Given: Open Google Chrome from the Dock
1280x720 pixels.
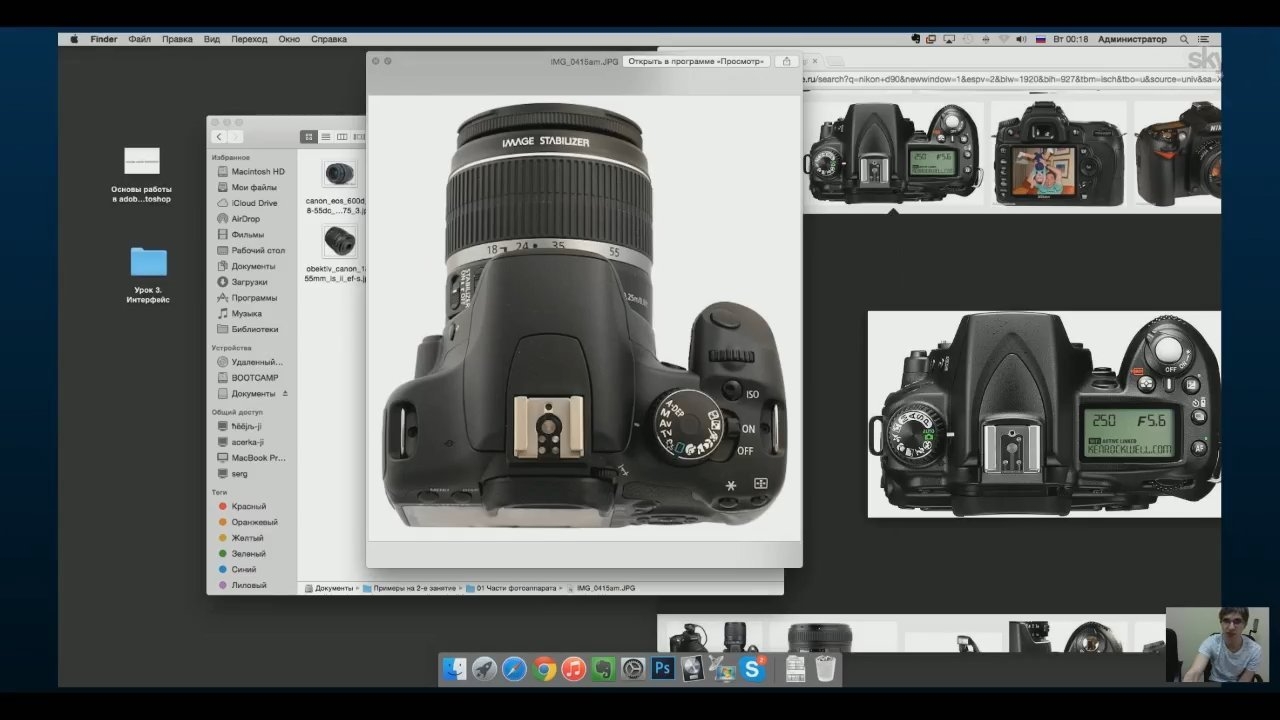Looking at the screenshot, I should (544, 669).
